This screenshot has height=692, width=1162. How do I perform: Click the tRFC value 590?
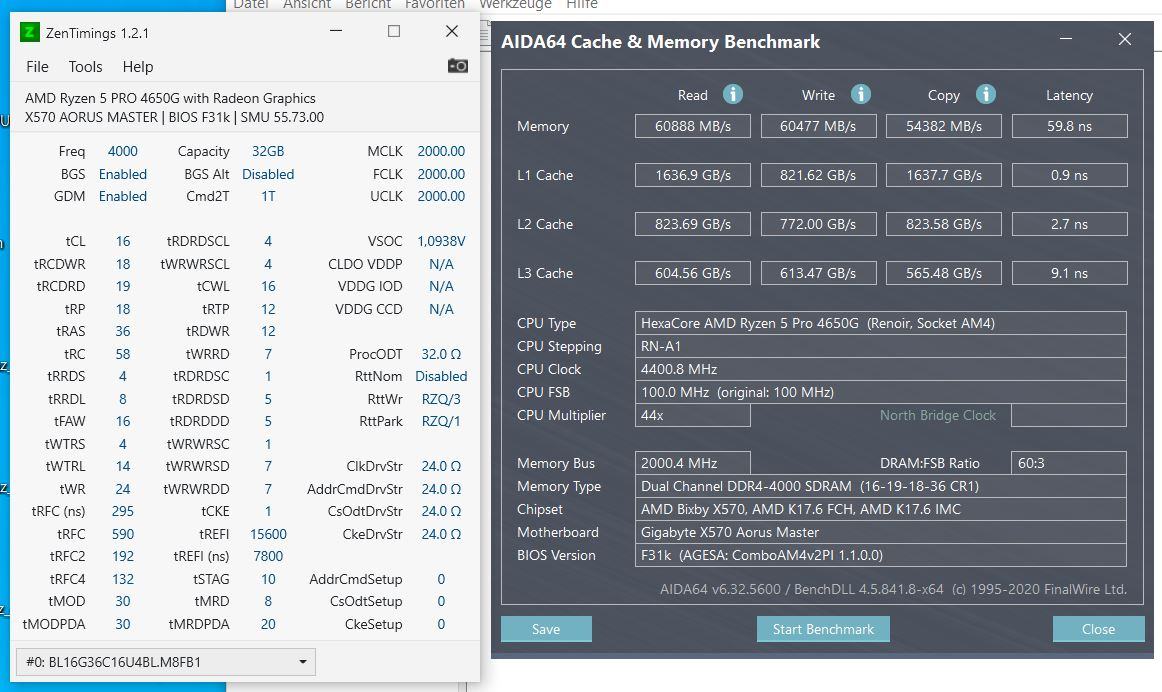[x=122, y=534]
